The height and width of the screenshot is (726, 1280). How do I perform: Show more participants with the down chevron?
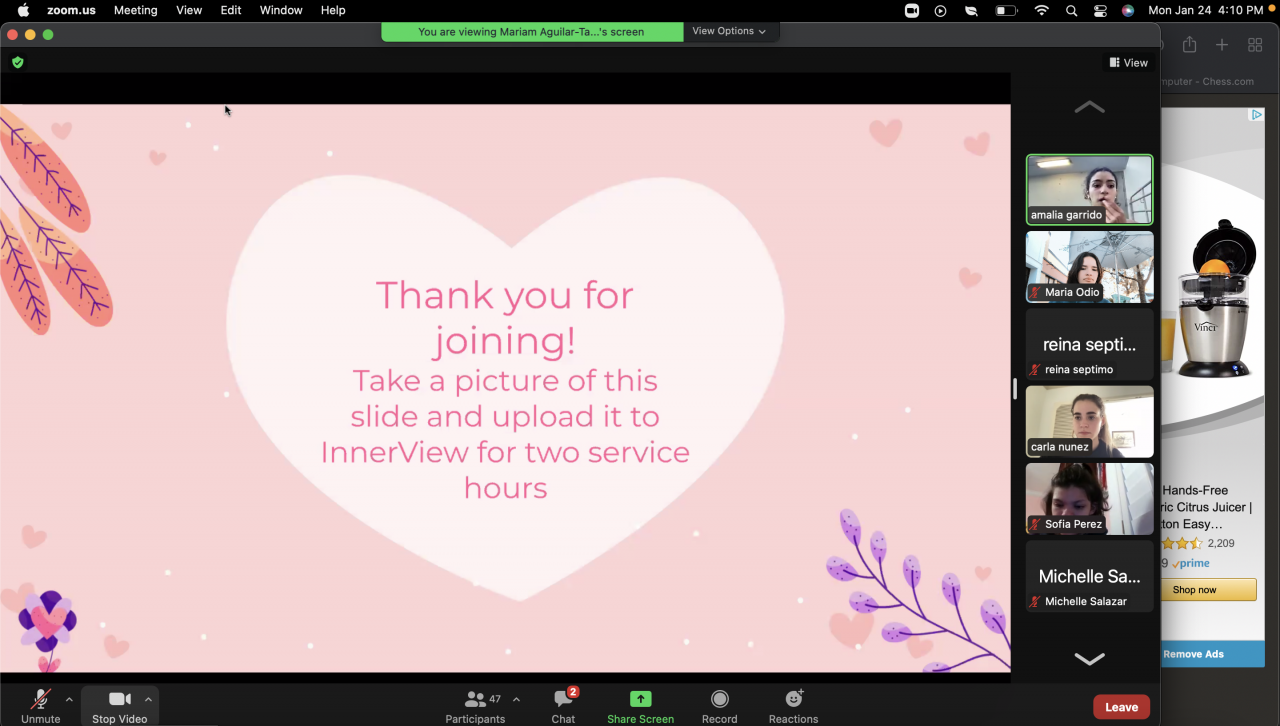click(x=1089, y=658)
